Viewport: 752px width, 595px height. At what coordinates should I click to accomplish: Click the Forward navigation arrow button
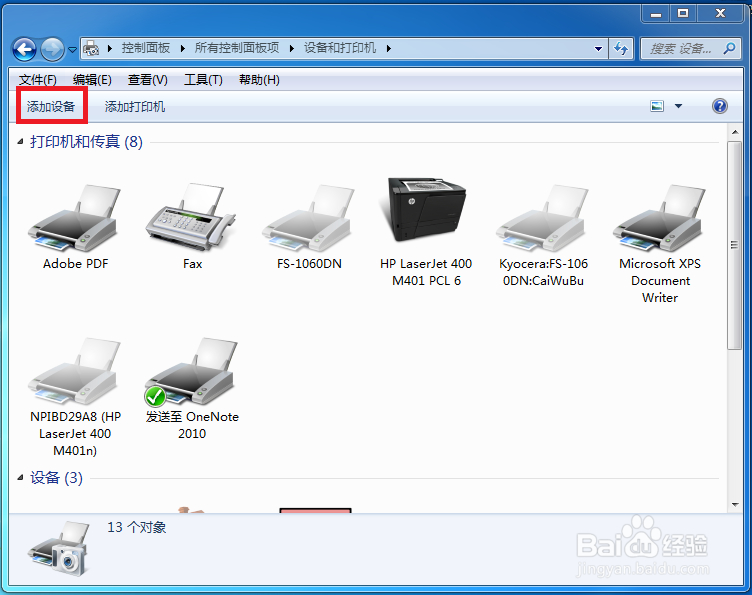tap(52, 49)
